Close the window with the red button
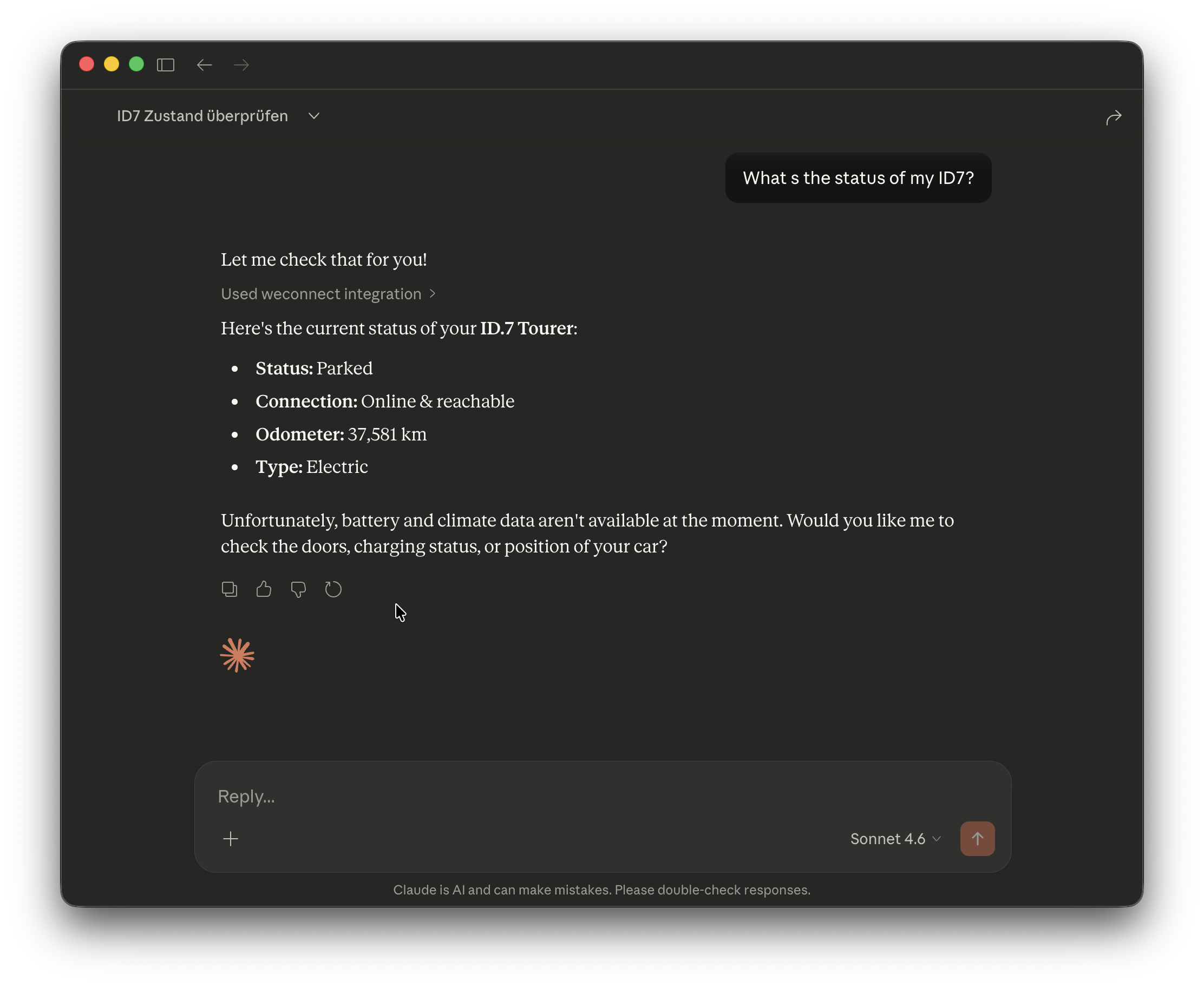The height and width of the screenshot is (987, 1204). click(x=87, y=64)
